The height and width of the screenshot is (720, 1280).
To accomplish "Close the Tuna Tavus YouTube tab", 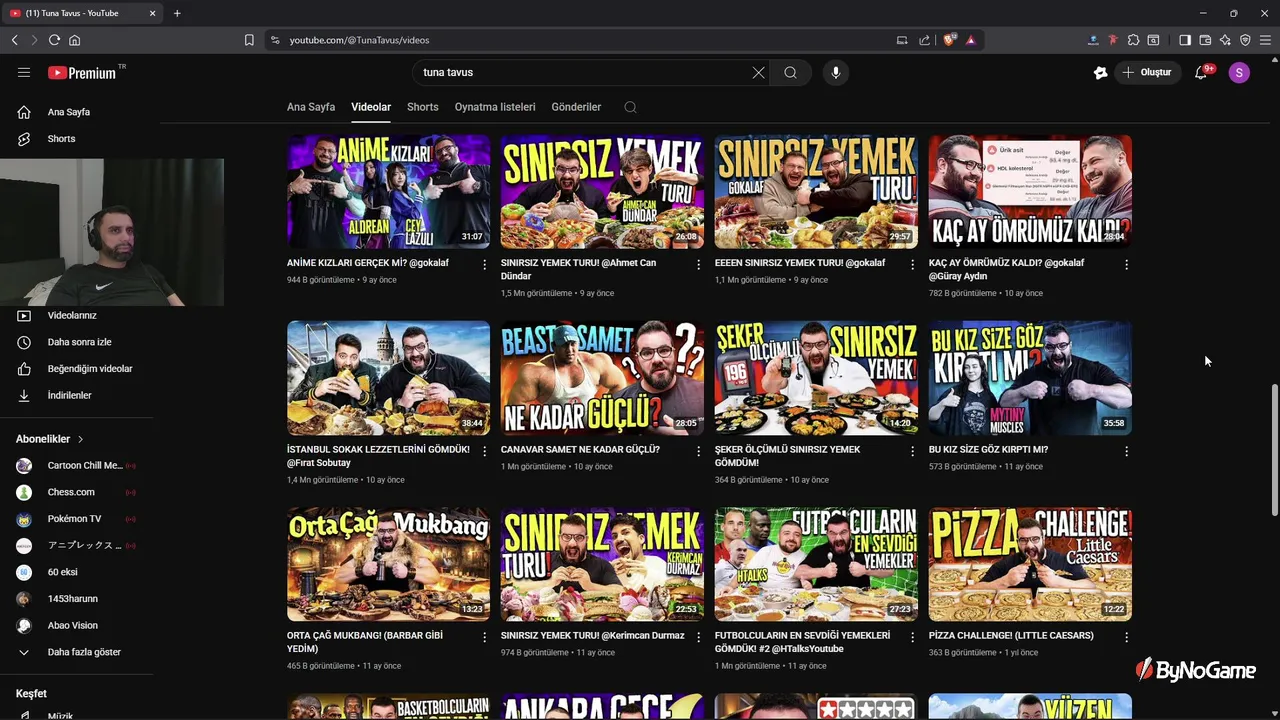I will click(152, 13).
